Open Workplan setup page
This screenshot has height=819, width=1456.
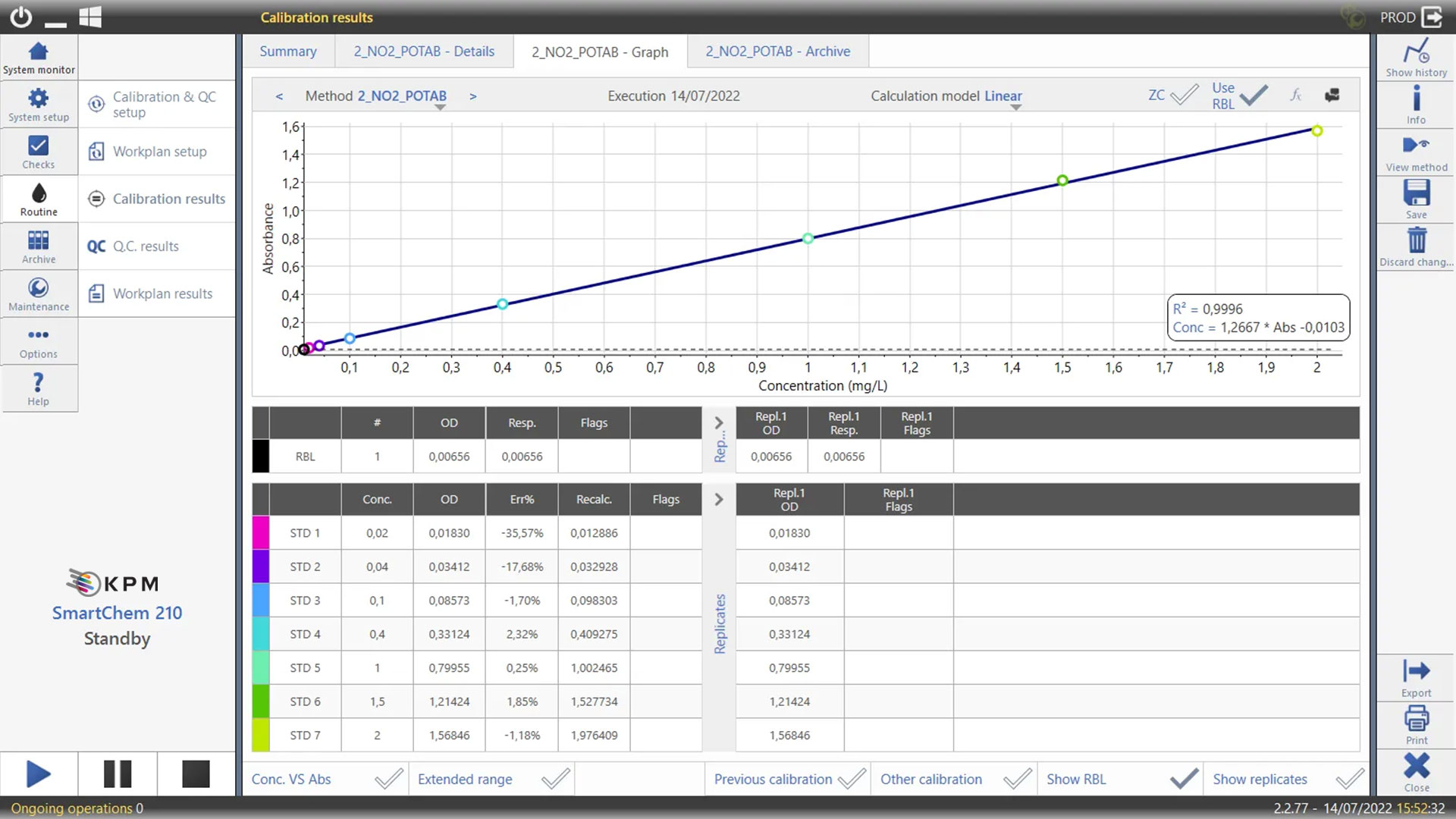[x=159, y=152]
